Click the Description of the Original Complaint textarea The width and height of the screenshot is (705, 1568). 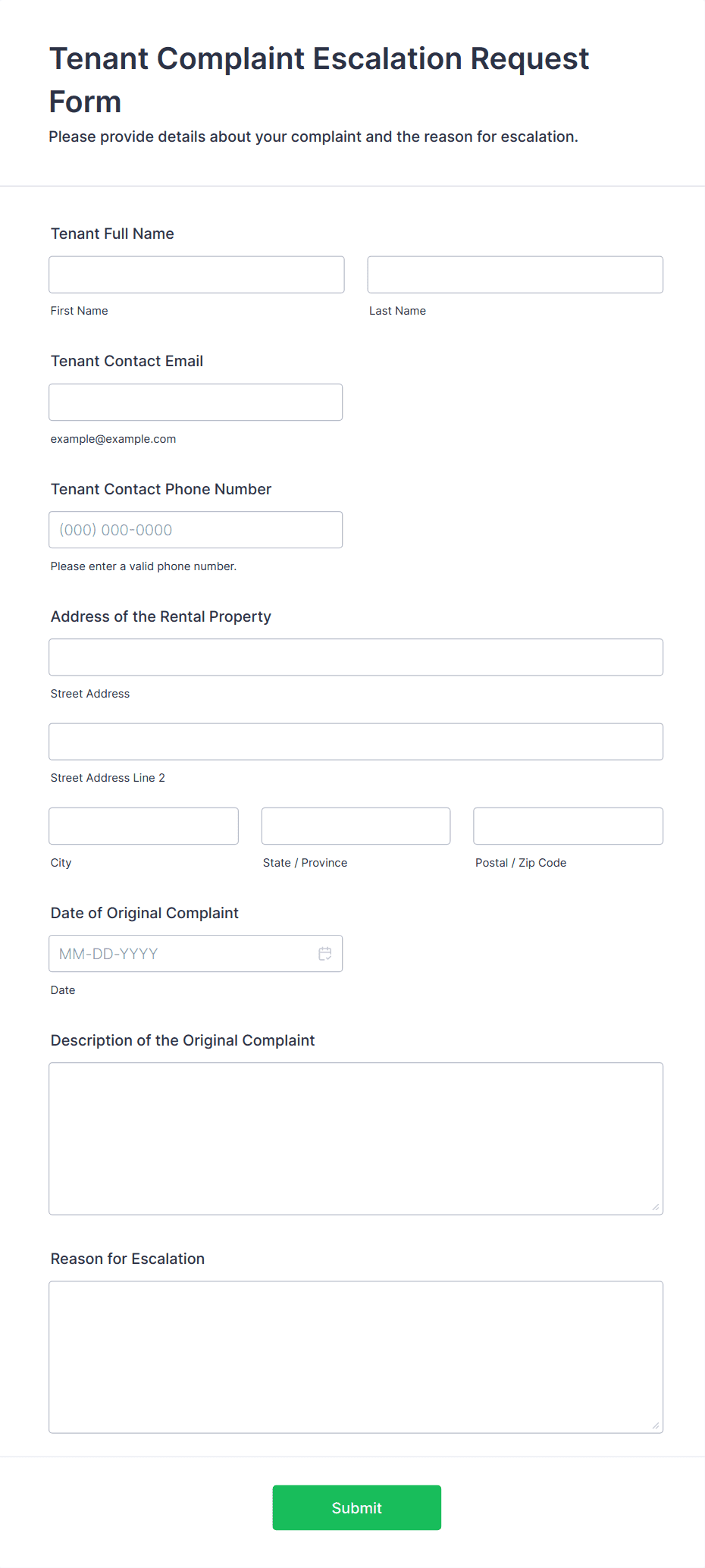pos(356,1139)
